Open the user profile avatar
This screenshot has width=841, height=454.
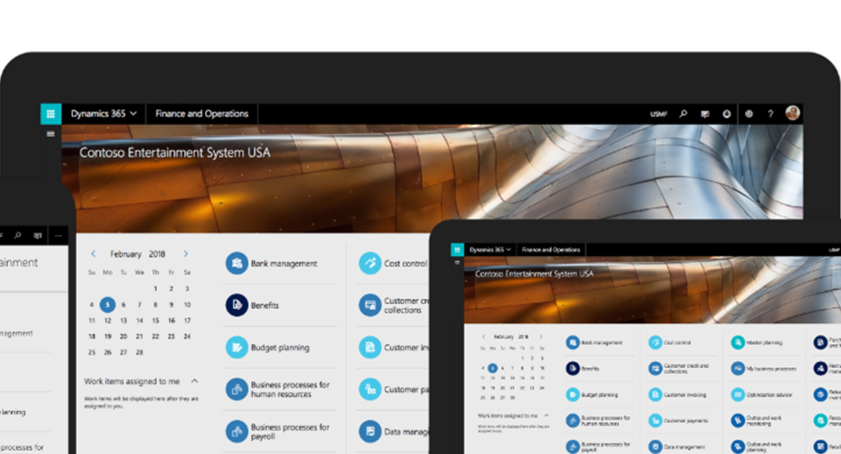coord(792,114)
